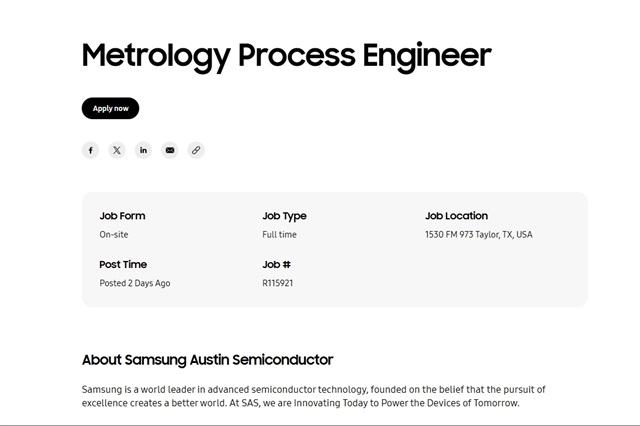Click the job number R115921
Viewport: 640px width, 426px height.
tap(277, 284)
